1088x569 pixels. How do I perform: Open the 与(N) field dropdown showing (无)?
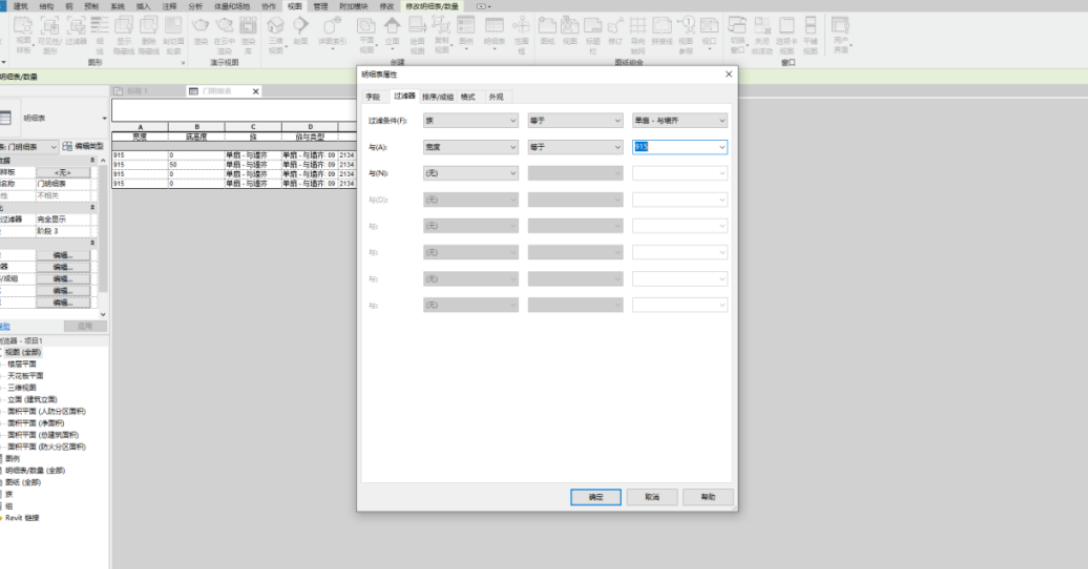click(470, 173)
